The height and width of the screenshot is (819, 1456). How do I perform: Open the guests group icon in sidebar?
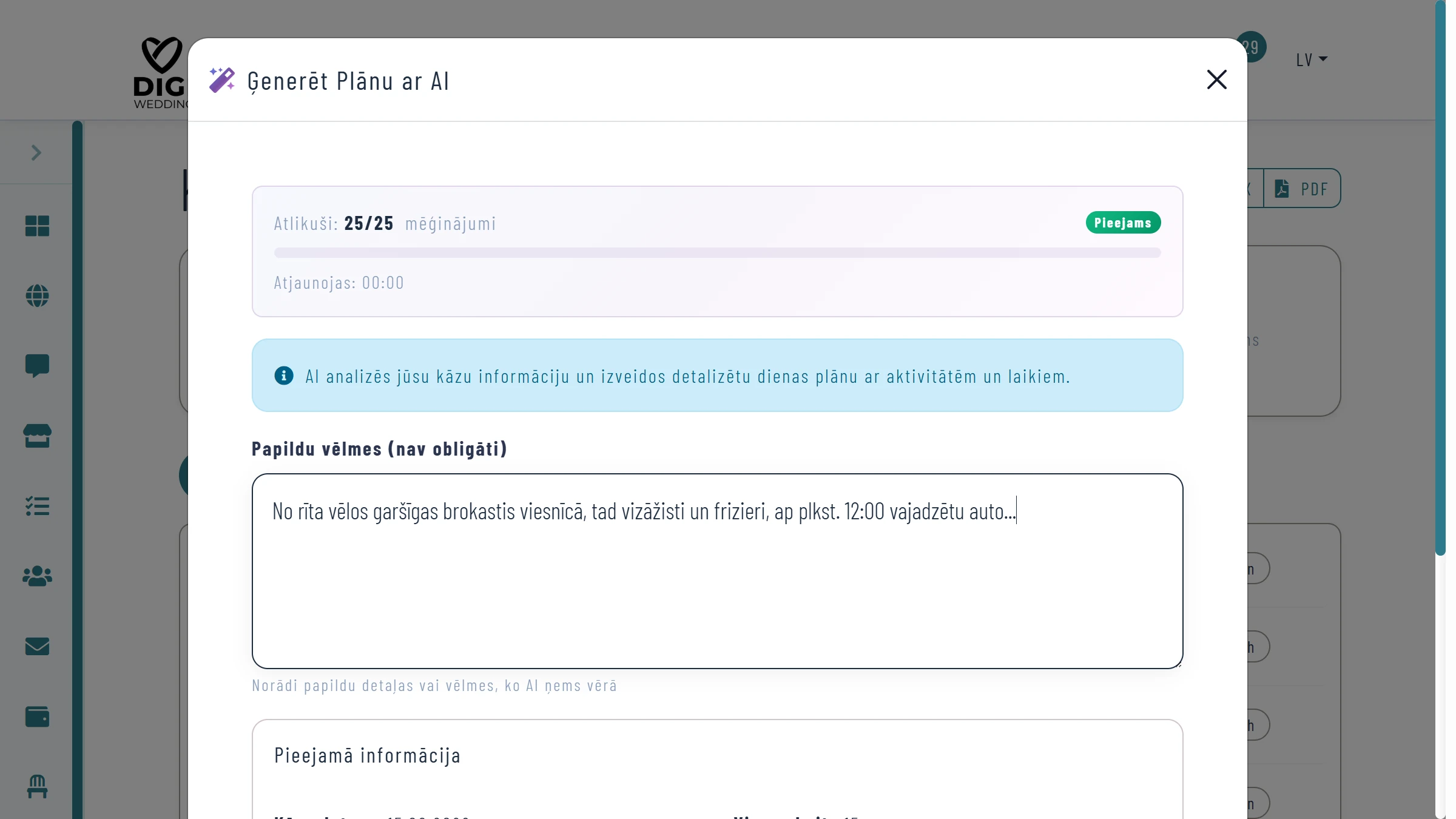coord(37,576)
